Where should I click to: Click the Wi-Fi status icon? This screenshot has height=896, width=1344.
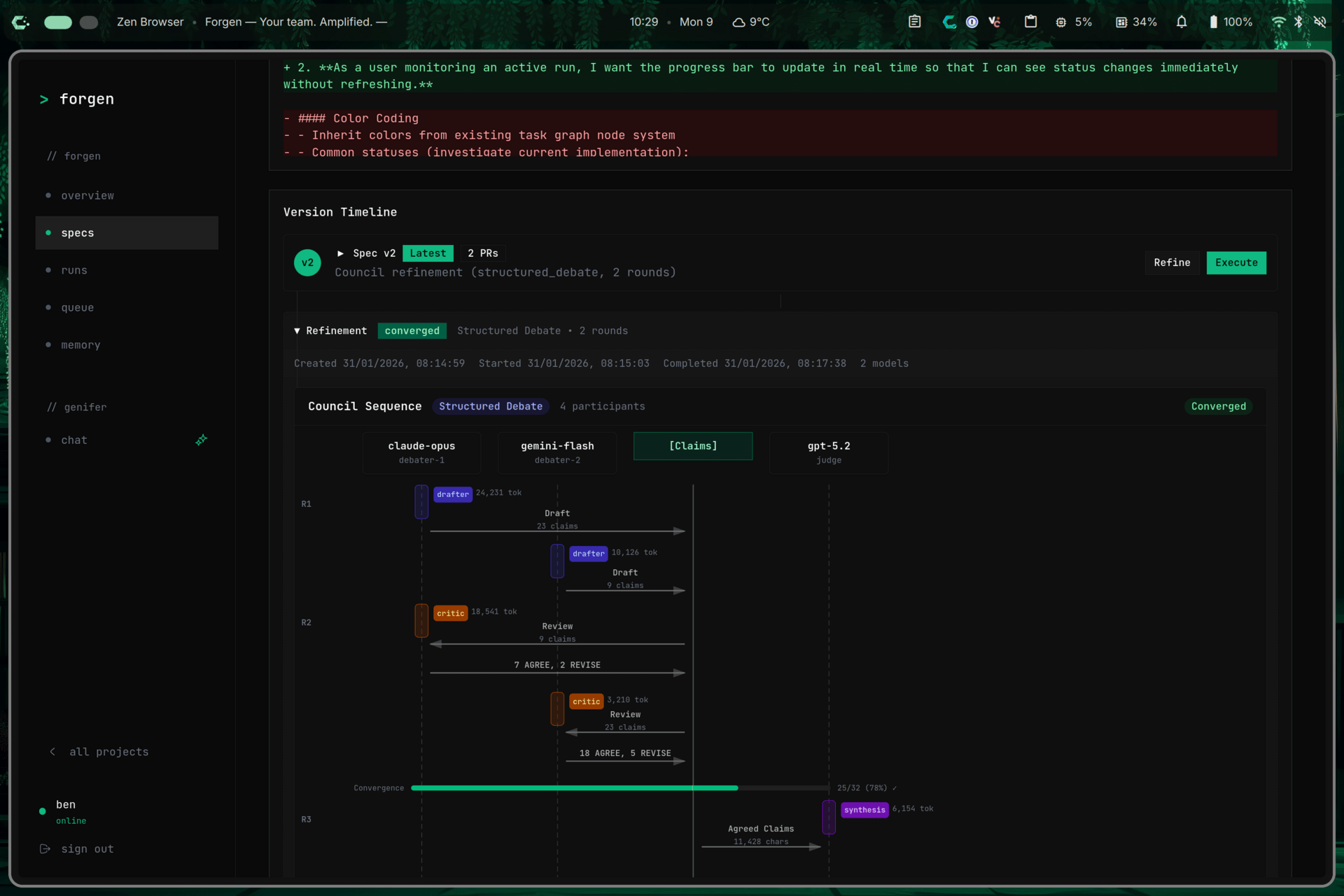[1278, 22]
